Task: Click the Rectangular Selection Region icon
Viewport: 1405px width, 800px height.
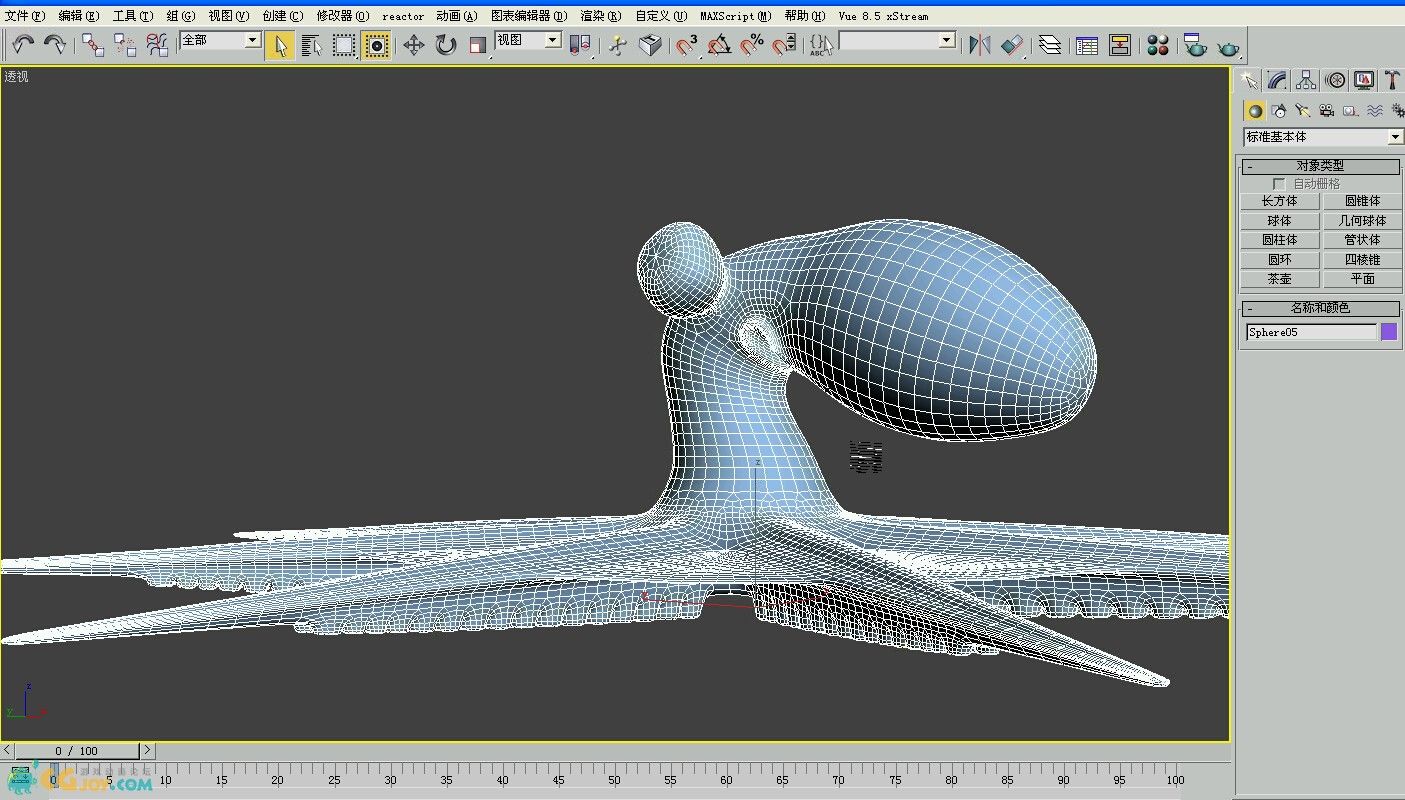Action: pyautogui.click(x=344, y=45)
